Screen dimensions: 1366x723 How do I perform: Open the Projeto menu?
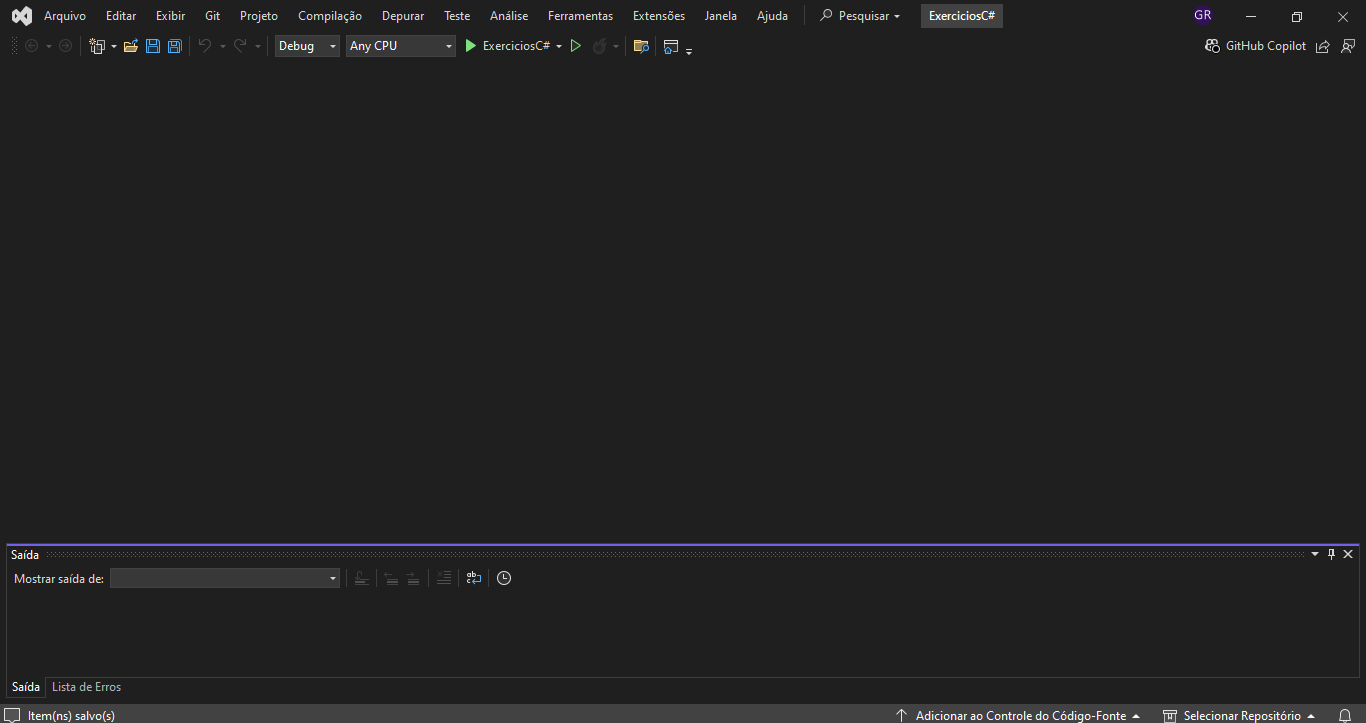click(259, 16)
